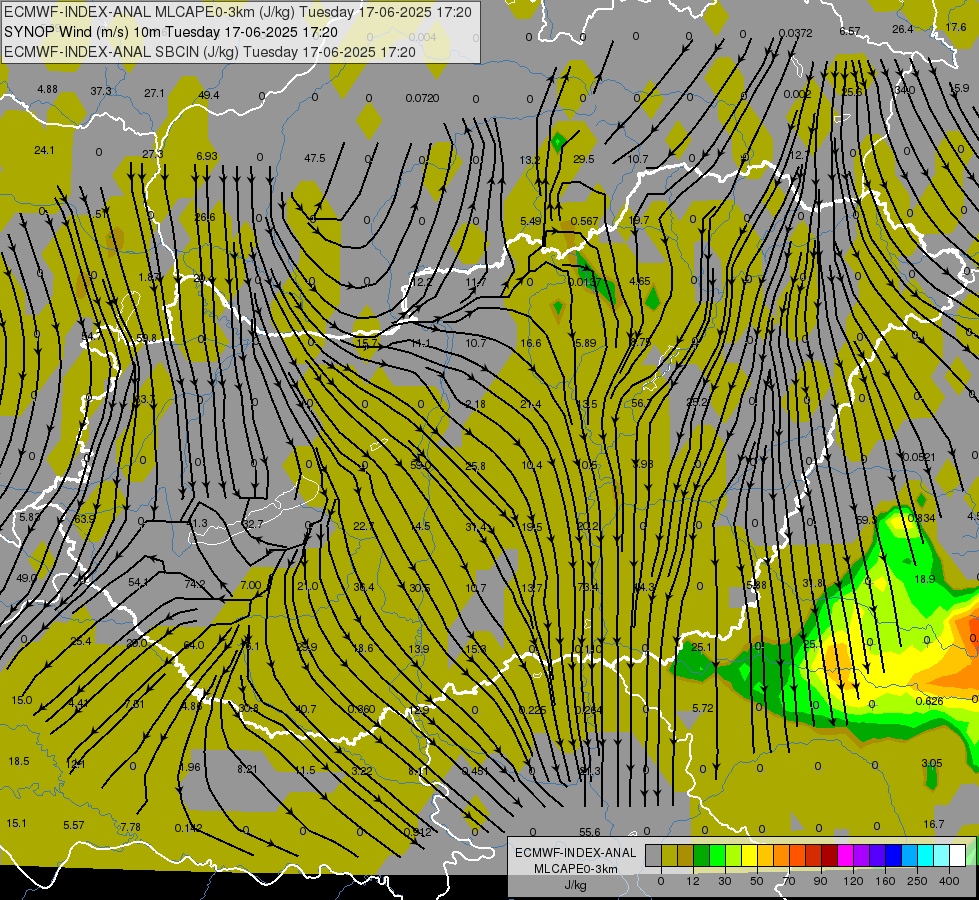Screen dimensions: 979x900
Task: Click the map value '7.00'
Action: pos(250,585)
